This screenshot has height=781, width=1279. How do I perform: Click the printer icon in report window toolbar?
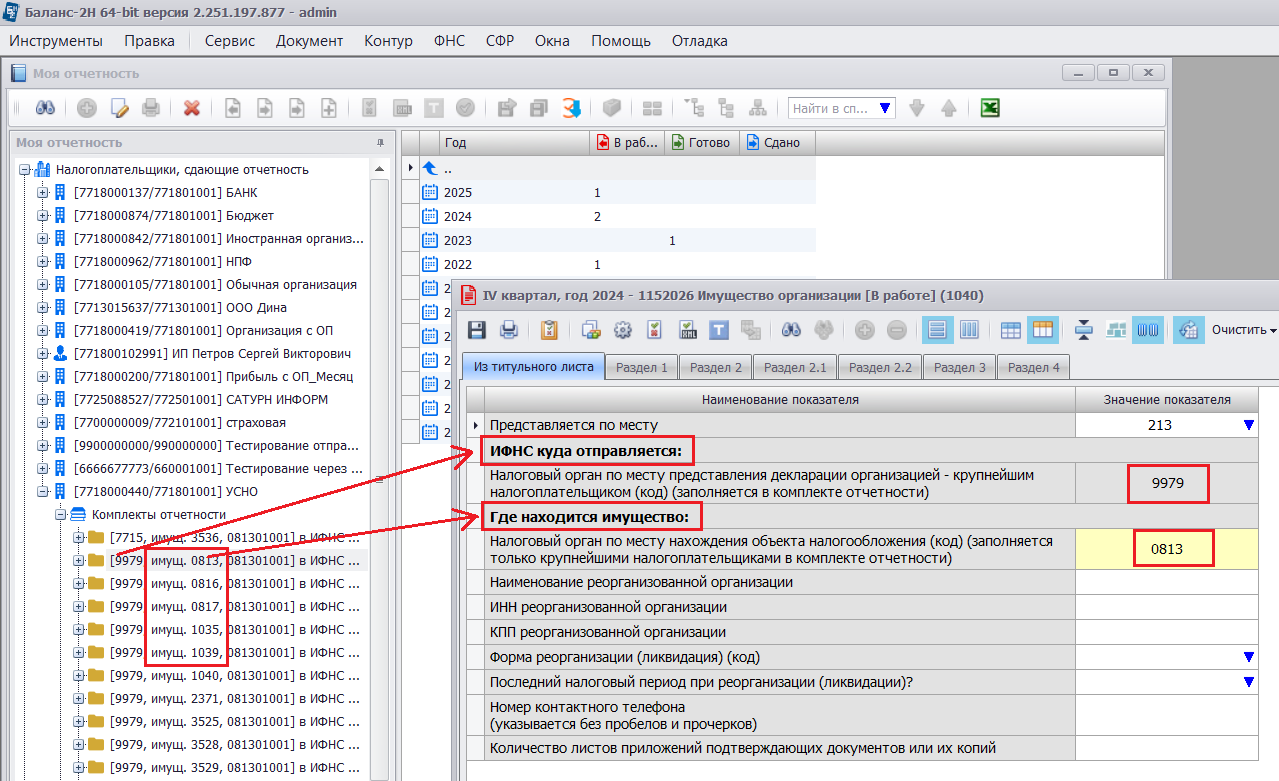[x=509, y=329]
